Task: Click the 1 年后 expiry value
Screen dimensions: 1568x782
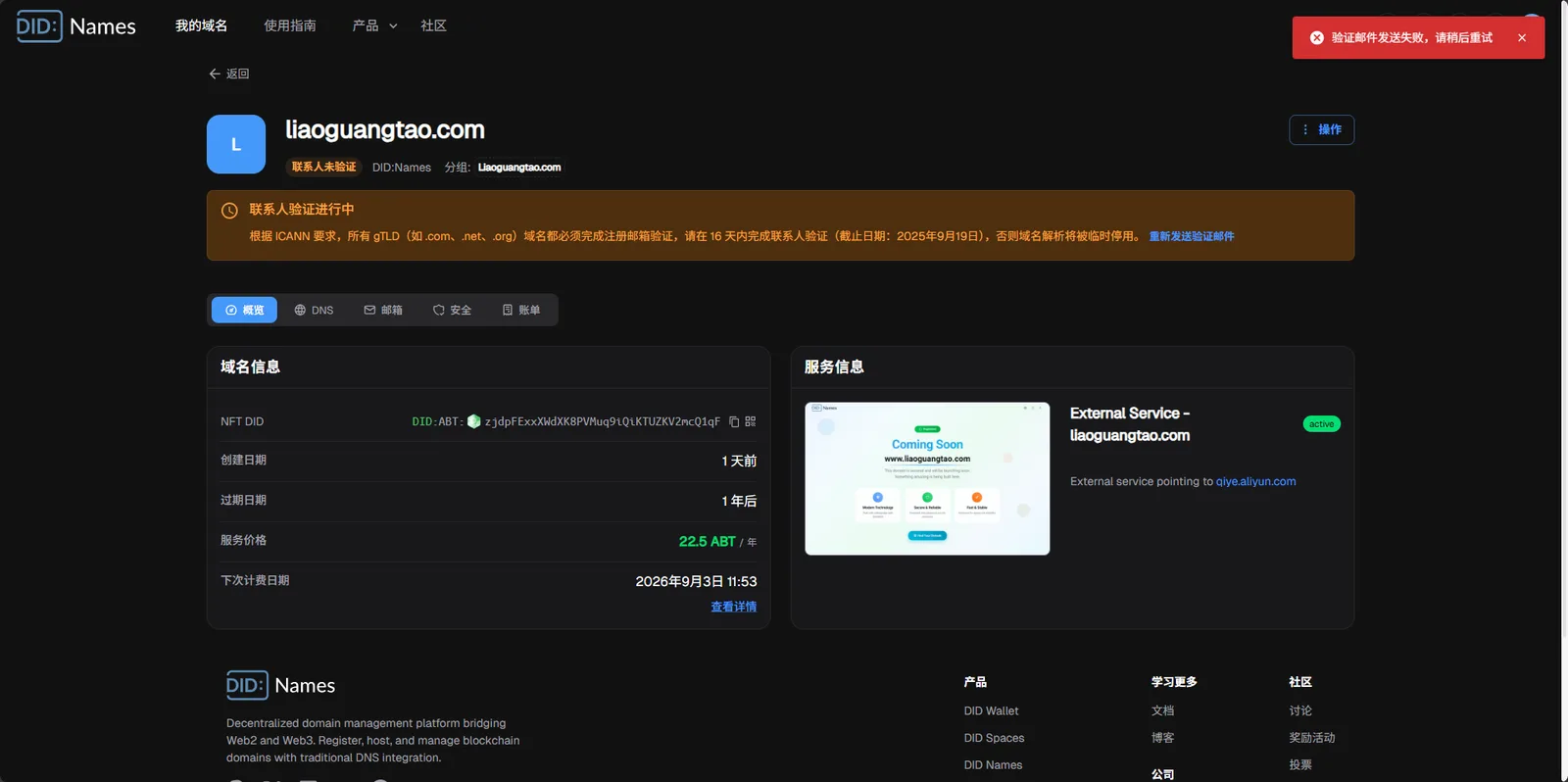Action: (x=739, y=501)
